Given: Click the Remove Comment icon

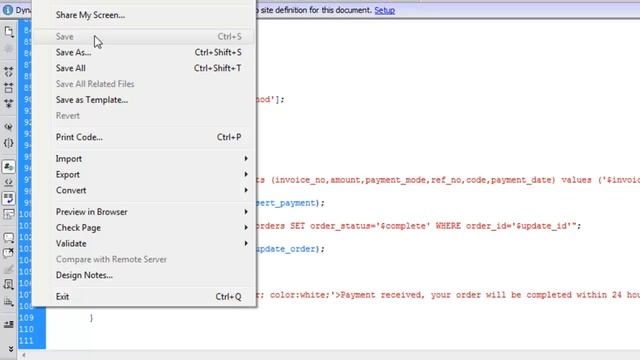Looking at the screenshot, I should [x=9, y=253].
